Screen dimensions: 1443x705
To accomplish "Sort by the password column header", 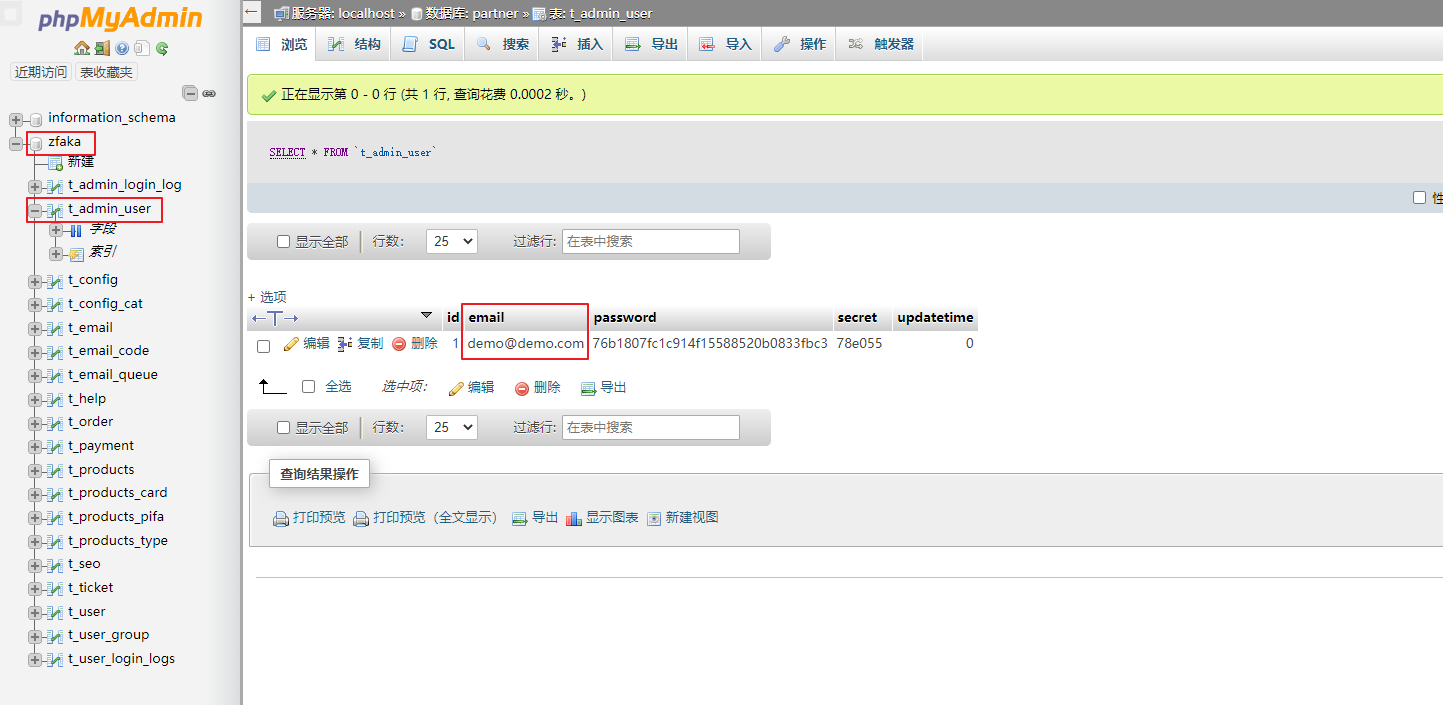I will tap(625, 318).
